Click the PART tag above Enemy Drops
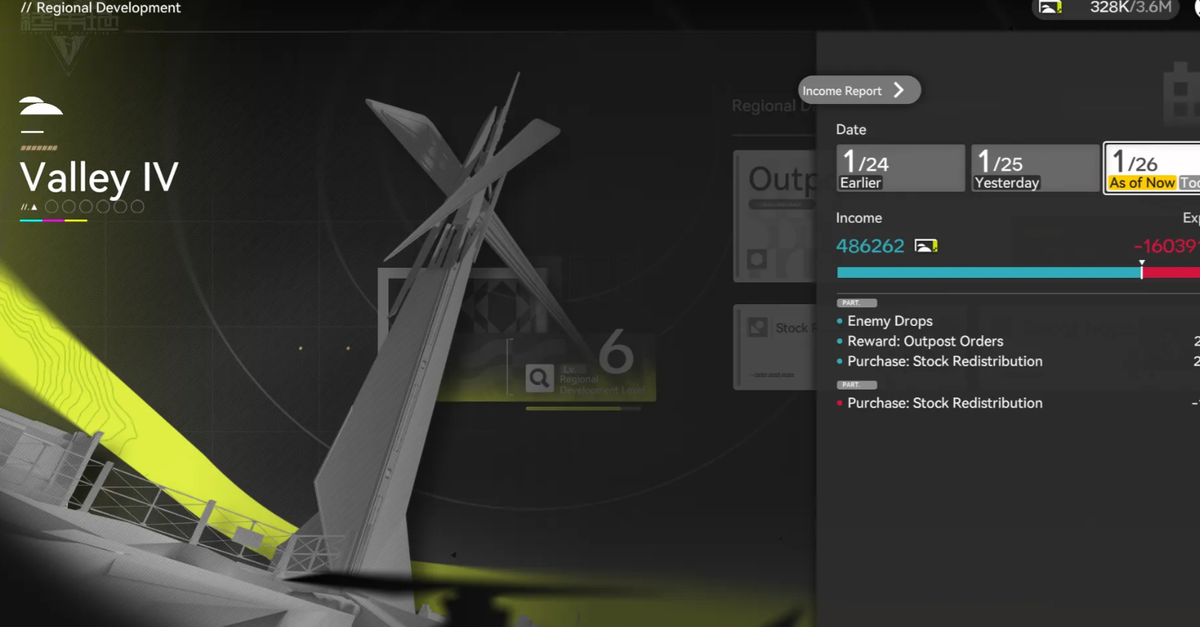 tap(857, 303)
